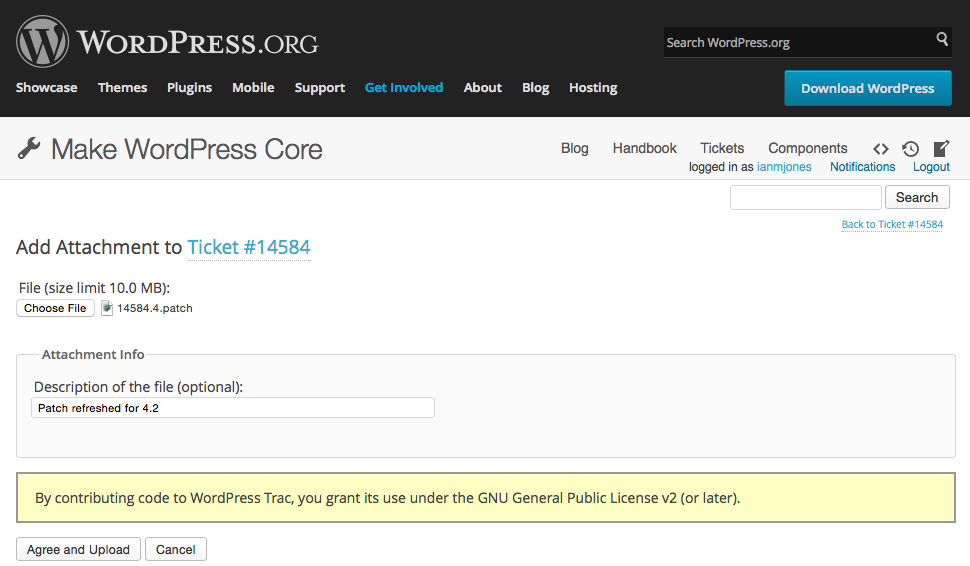
Task: Click the Choose File button
Action: (x=55, y=308)
